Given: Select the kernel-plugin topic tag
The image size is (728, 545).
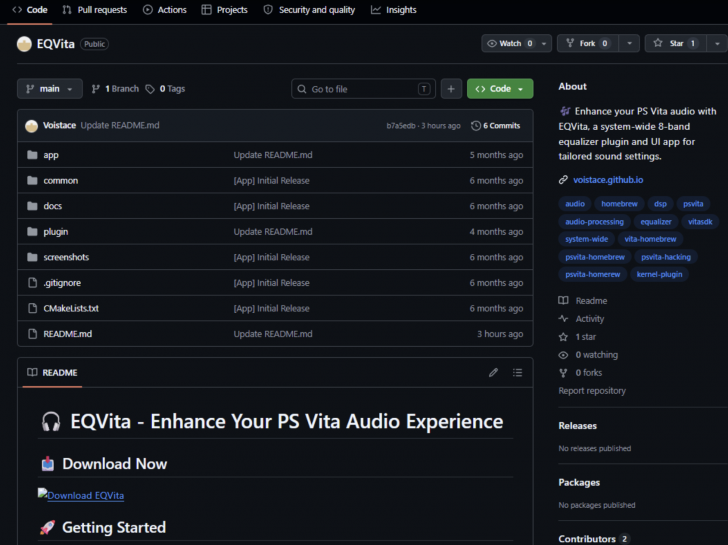Looking at the screenshot, I should click(x=659, y=274).
